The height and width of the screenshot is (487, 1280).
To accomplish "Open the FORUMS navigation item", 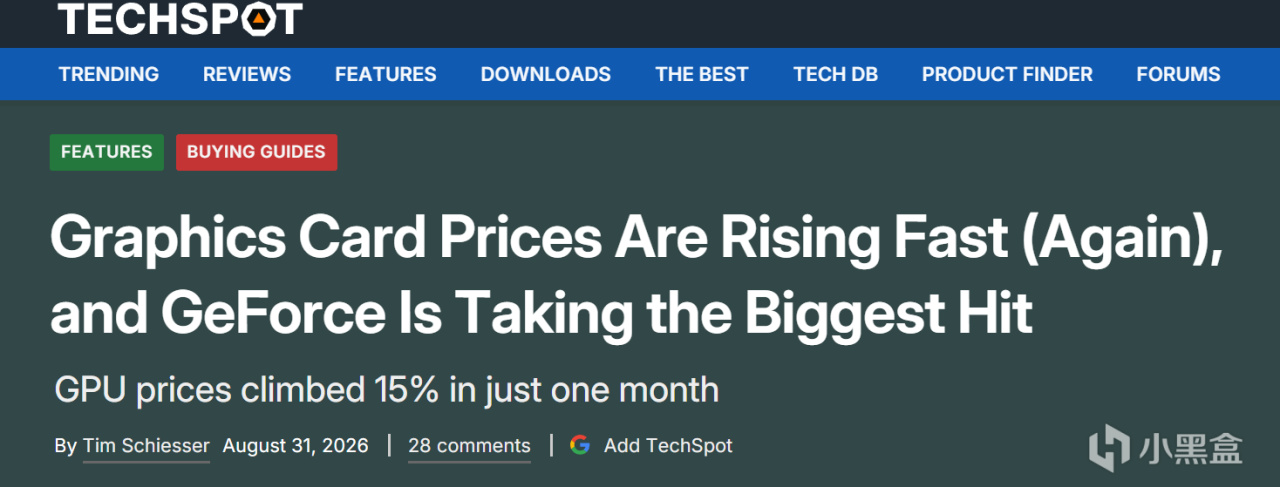I will (1178, 74).
